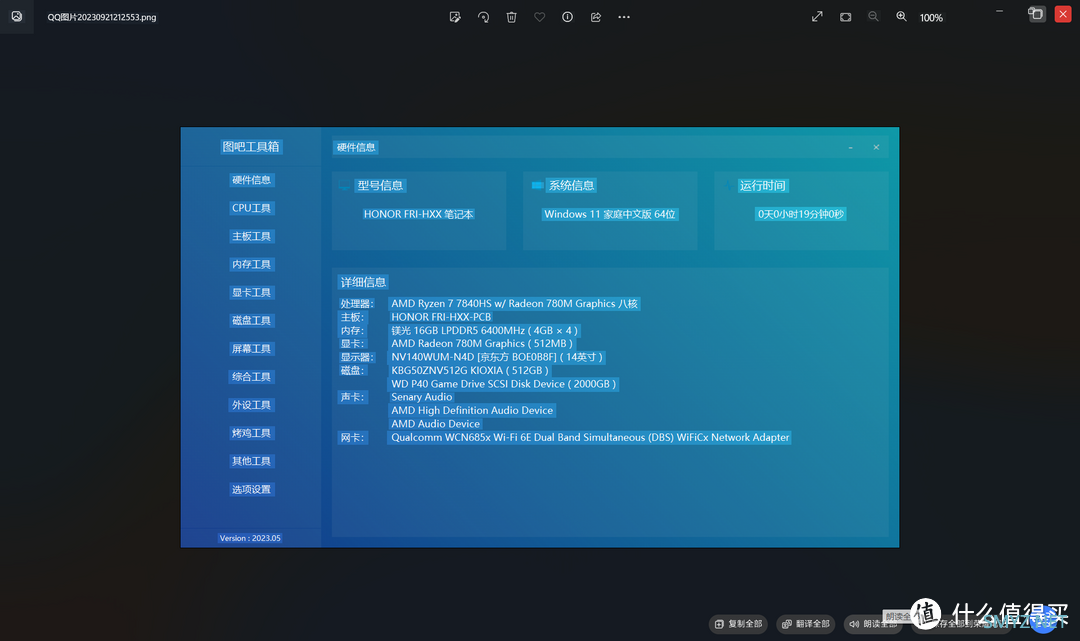Click the WD P40 Game Drive line

click(503, 384)
